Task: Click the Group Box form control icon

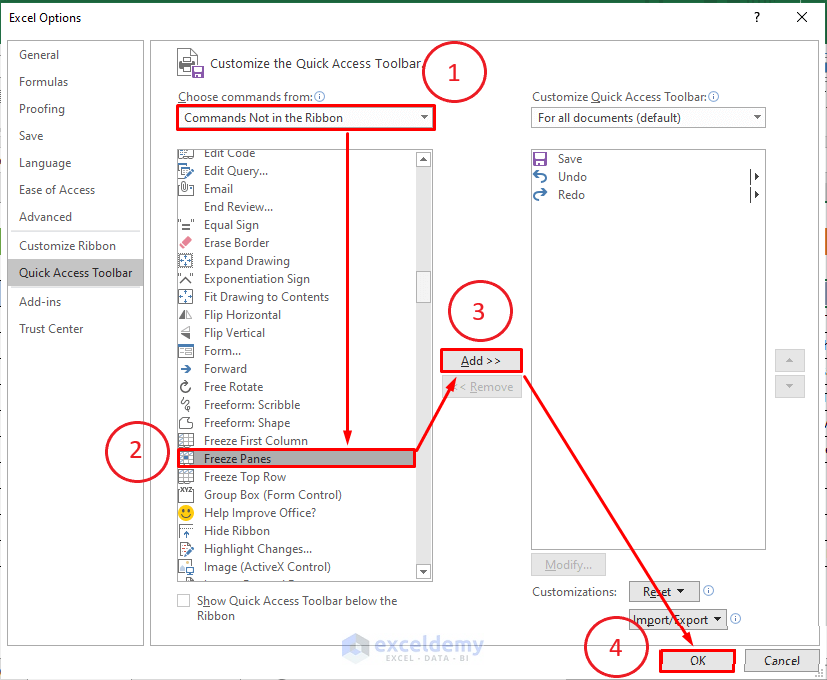Action: point(186,495)
